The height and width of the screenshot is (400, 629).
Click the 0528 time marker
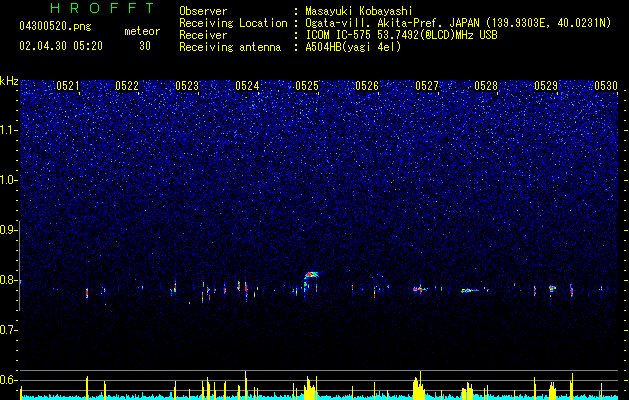486,86
